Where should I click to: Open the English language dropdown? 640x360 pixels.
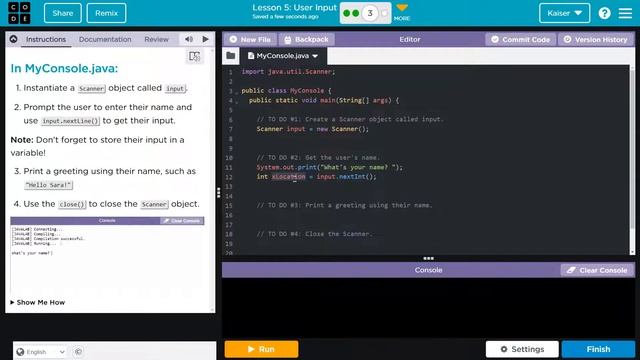point(40,352)
